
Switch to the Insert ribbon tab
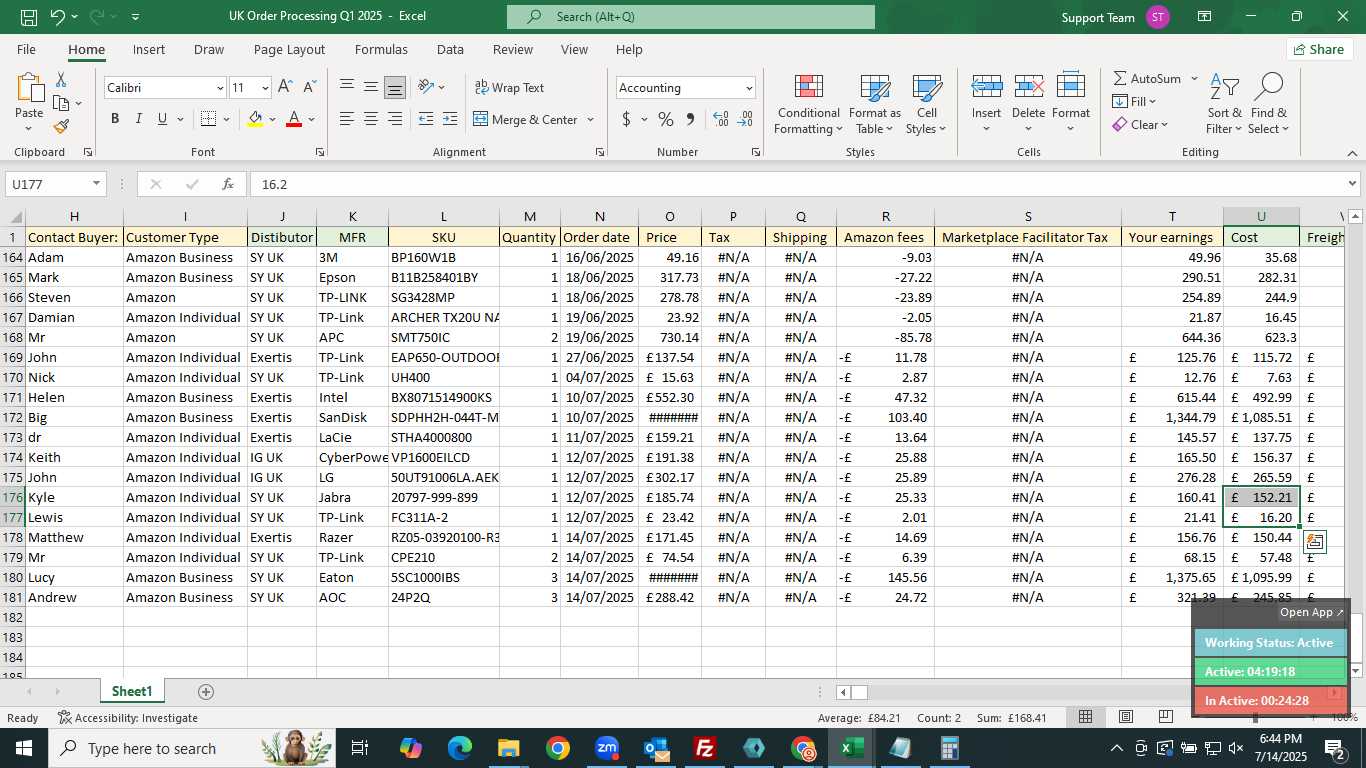(149, 49)
